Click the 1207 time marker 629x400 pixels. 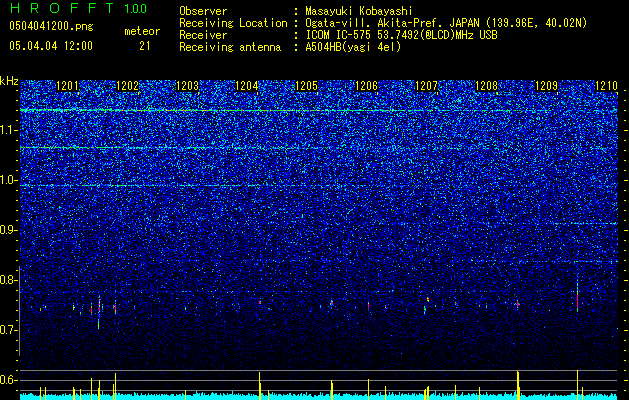pos(426,86)
